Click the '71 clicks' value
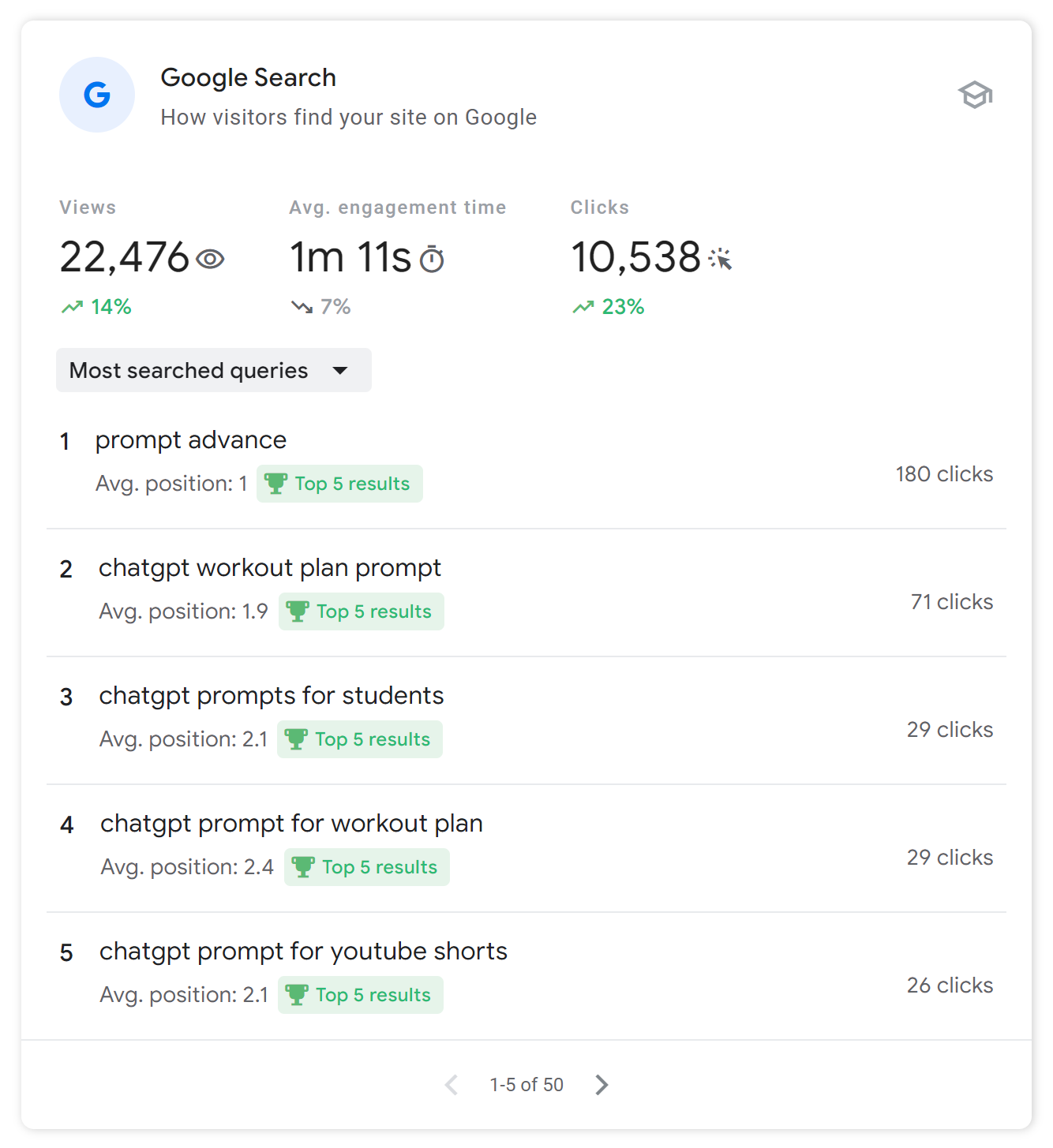The image size is (1053, 1148). click(952, 602)
